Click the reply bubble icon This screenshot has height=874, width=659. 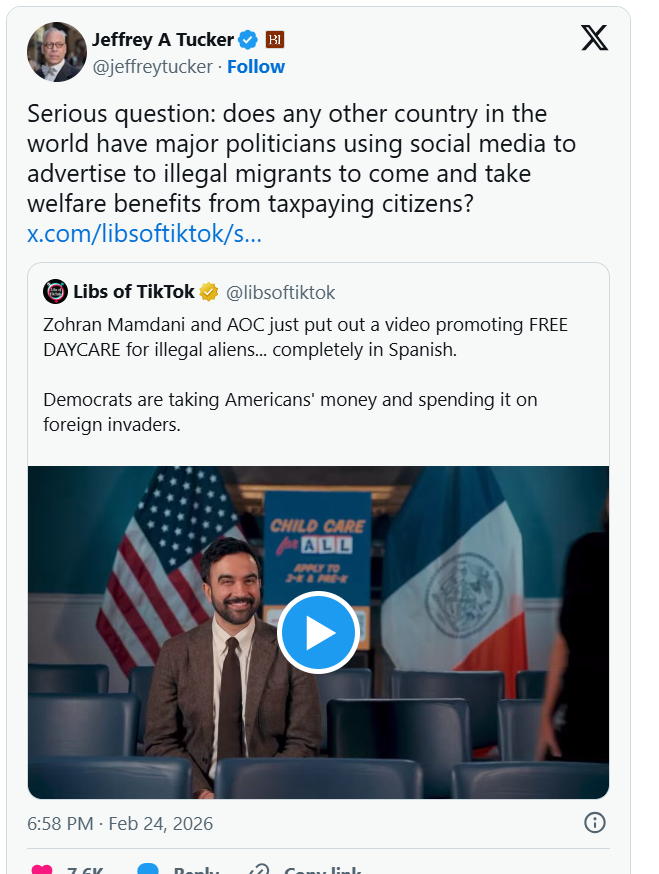(148, 870)
